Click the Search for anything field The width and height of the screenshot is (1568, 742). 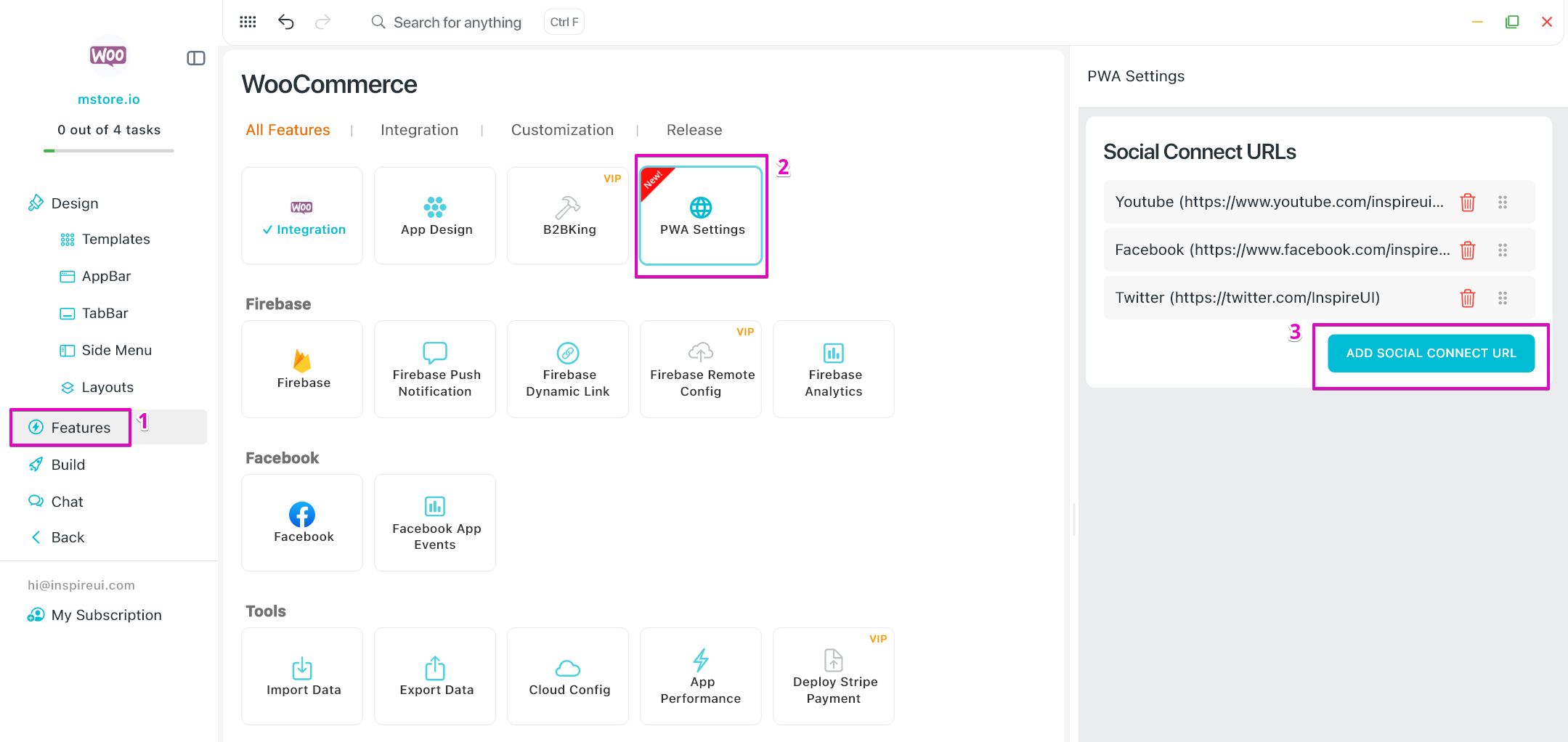[457, 23]
